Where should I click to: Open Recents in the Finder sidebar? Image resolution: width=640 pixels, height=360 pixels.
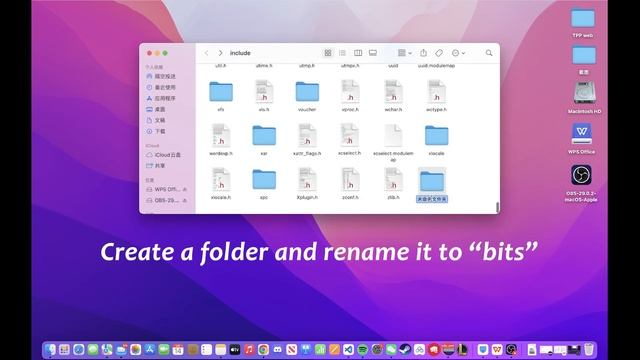click(x=161, y=87)
